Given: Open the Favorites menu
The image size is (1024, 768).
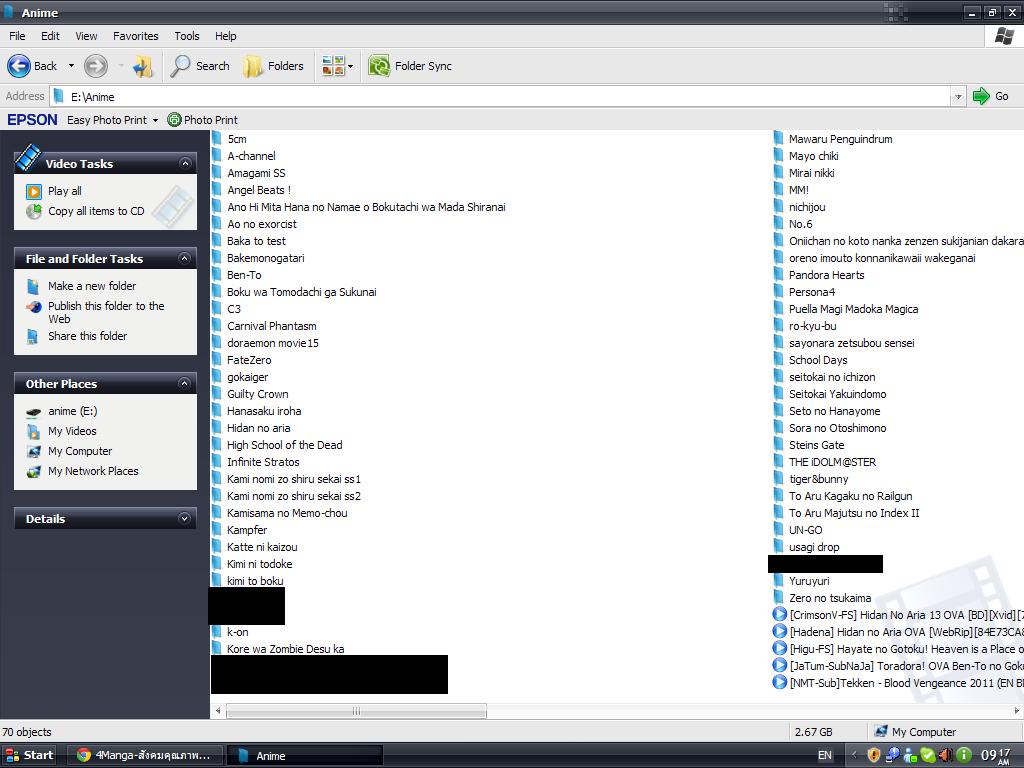Looking at the screenshot, I should (x=136, y=36).
